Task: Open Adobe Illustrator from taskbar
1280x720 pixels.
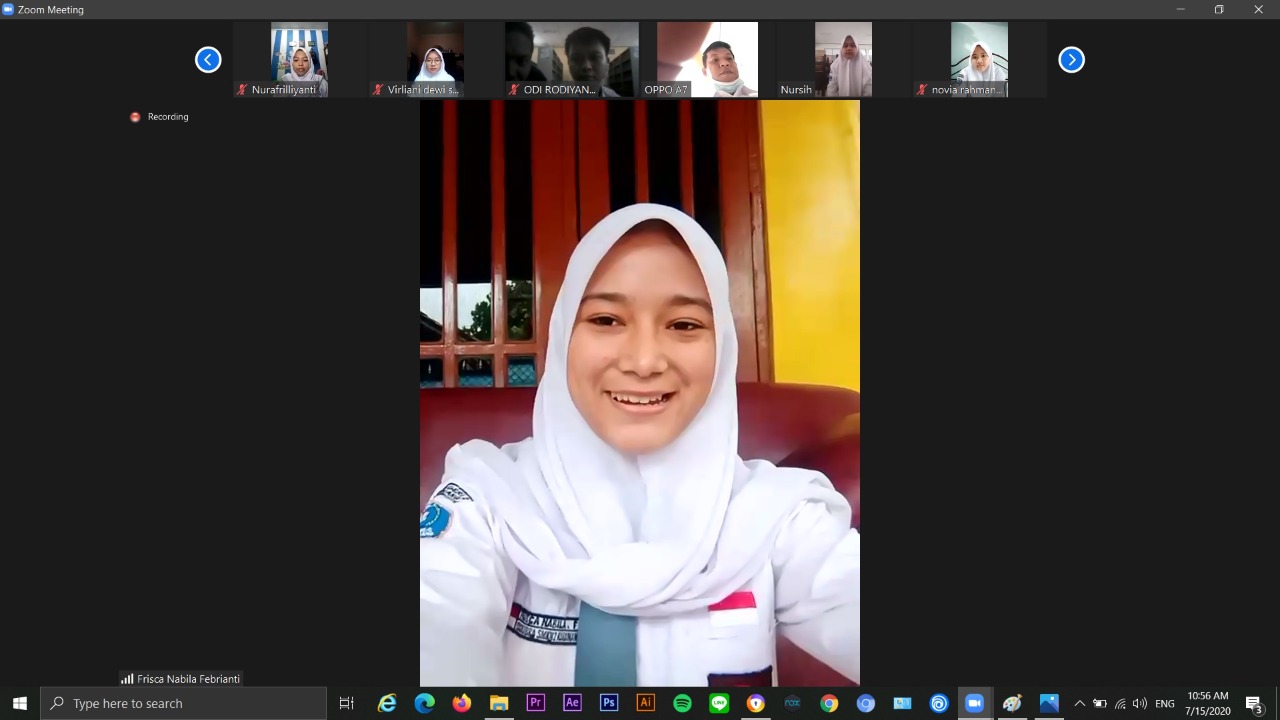Action: [646, 703]
